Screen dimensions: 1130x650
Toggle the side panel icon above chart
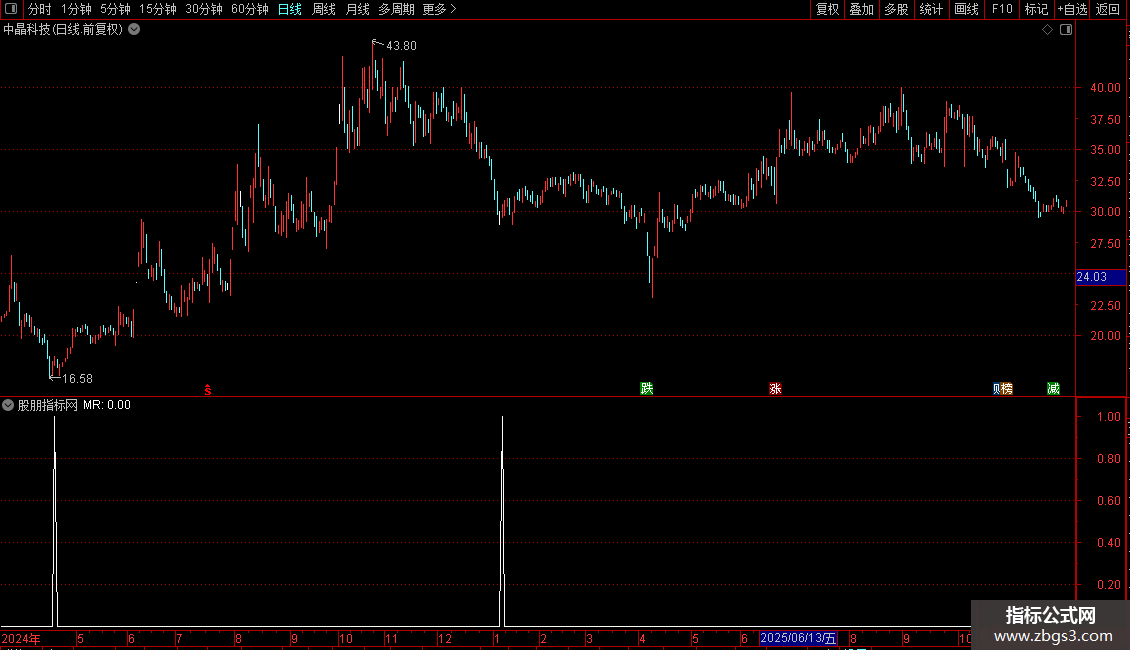pos(1066,30)
